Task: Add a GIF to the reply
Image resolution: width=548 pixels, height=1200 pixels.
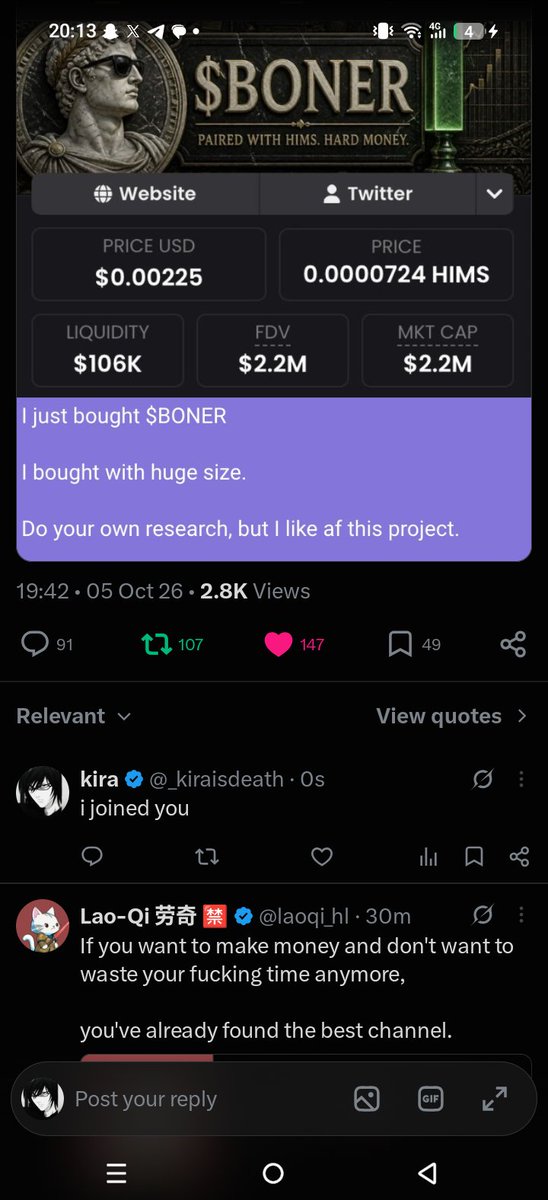Action: coord(430,1099)
